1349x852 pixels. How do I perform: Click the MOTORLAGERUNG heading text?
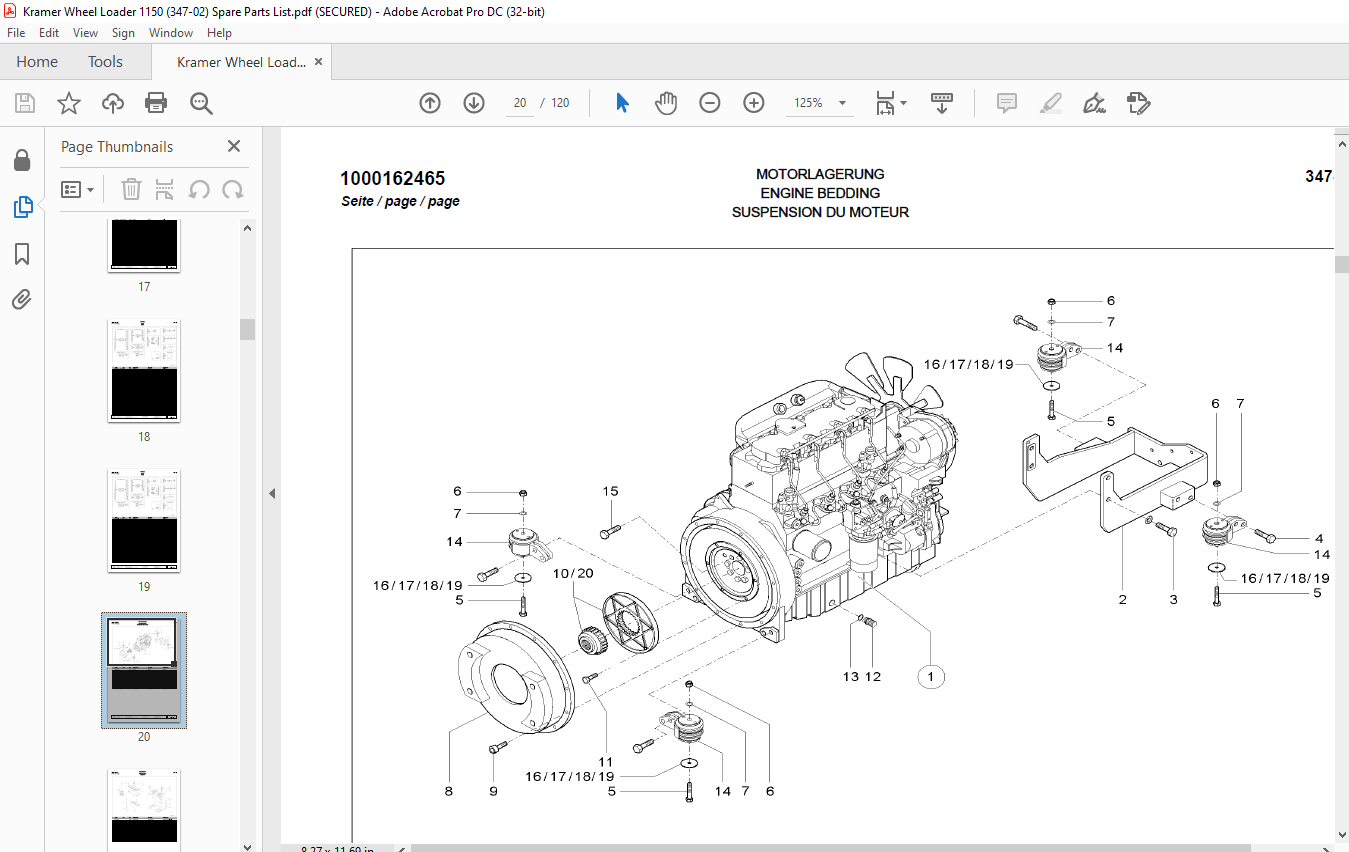pyautogui.click(x=820, y=174)
